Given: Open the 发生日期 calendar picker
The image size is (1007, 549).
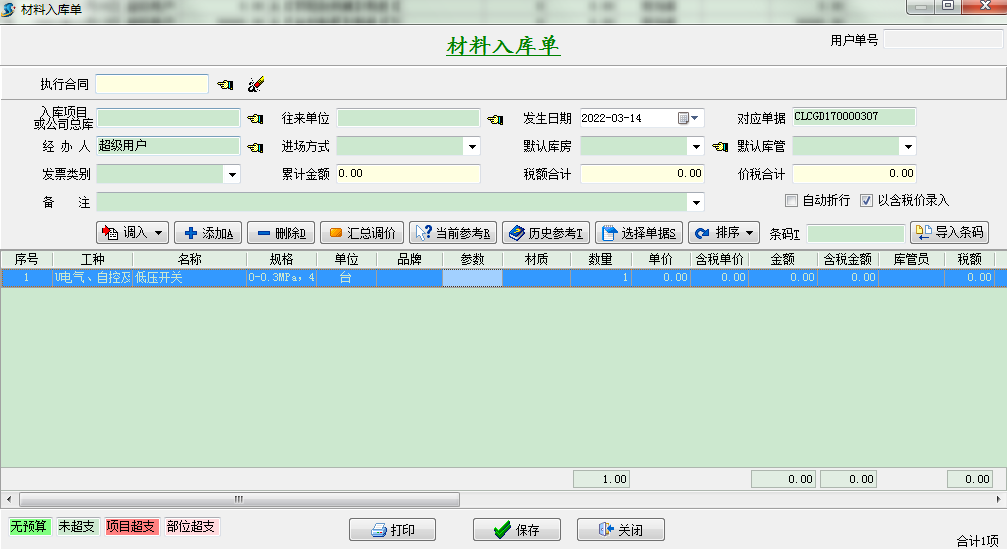Looking at the screenshot, I should point(689,118).
